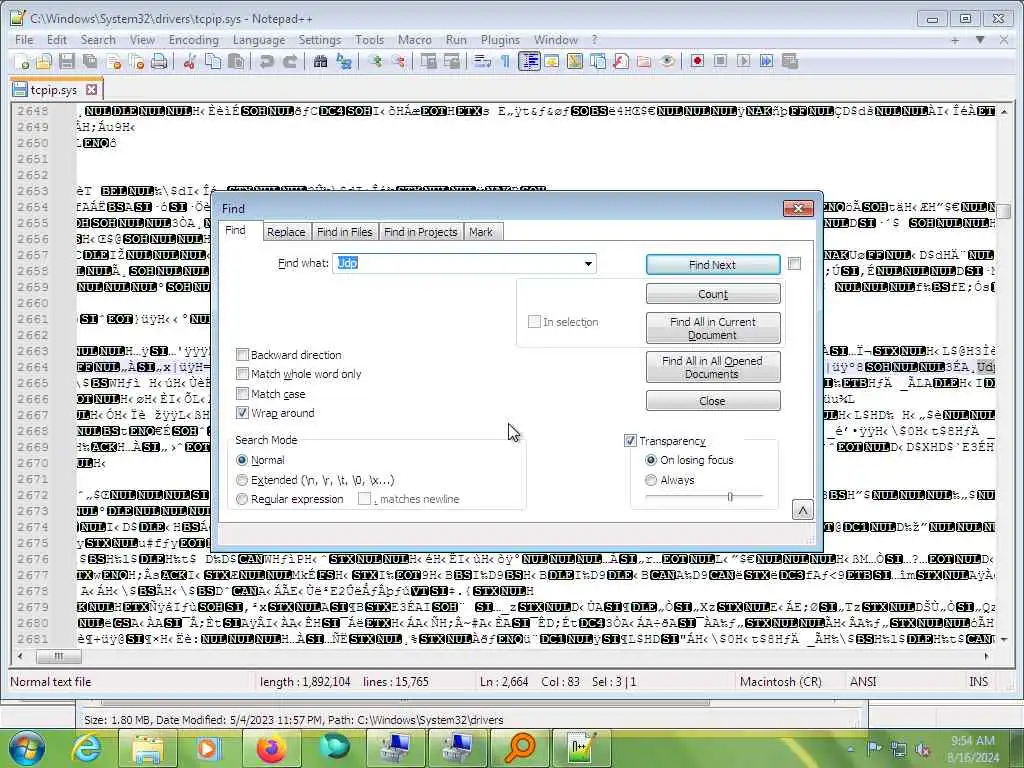Enable Match whole word only checkbox

(242, 374)
